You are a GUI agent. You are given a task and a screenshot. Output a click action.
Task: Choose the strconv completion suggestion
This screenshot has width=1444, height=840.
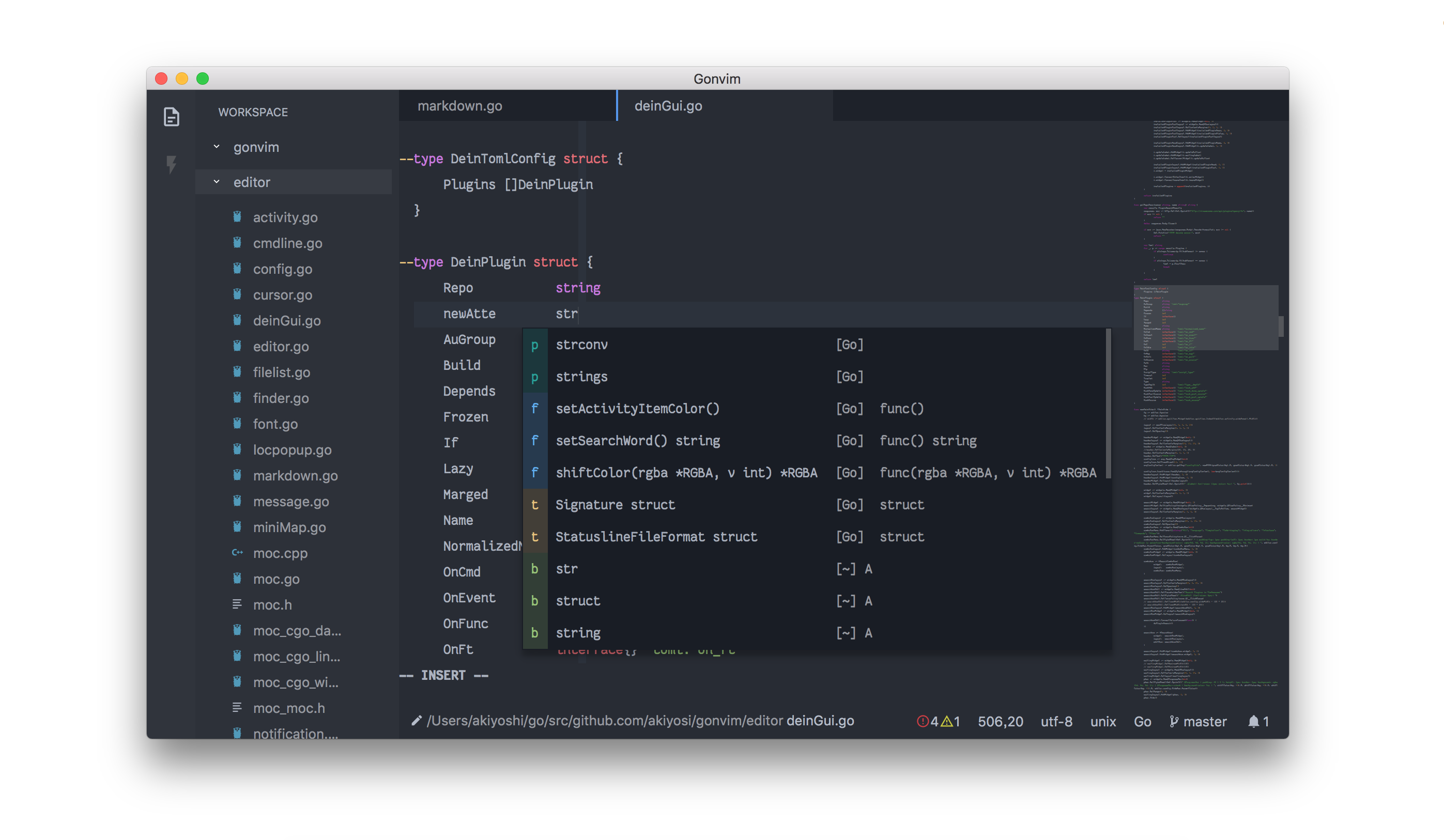pos(581,345)
